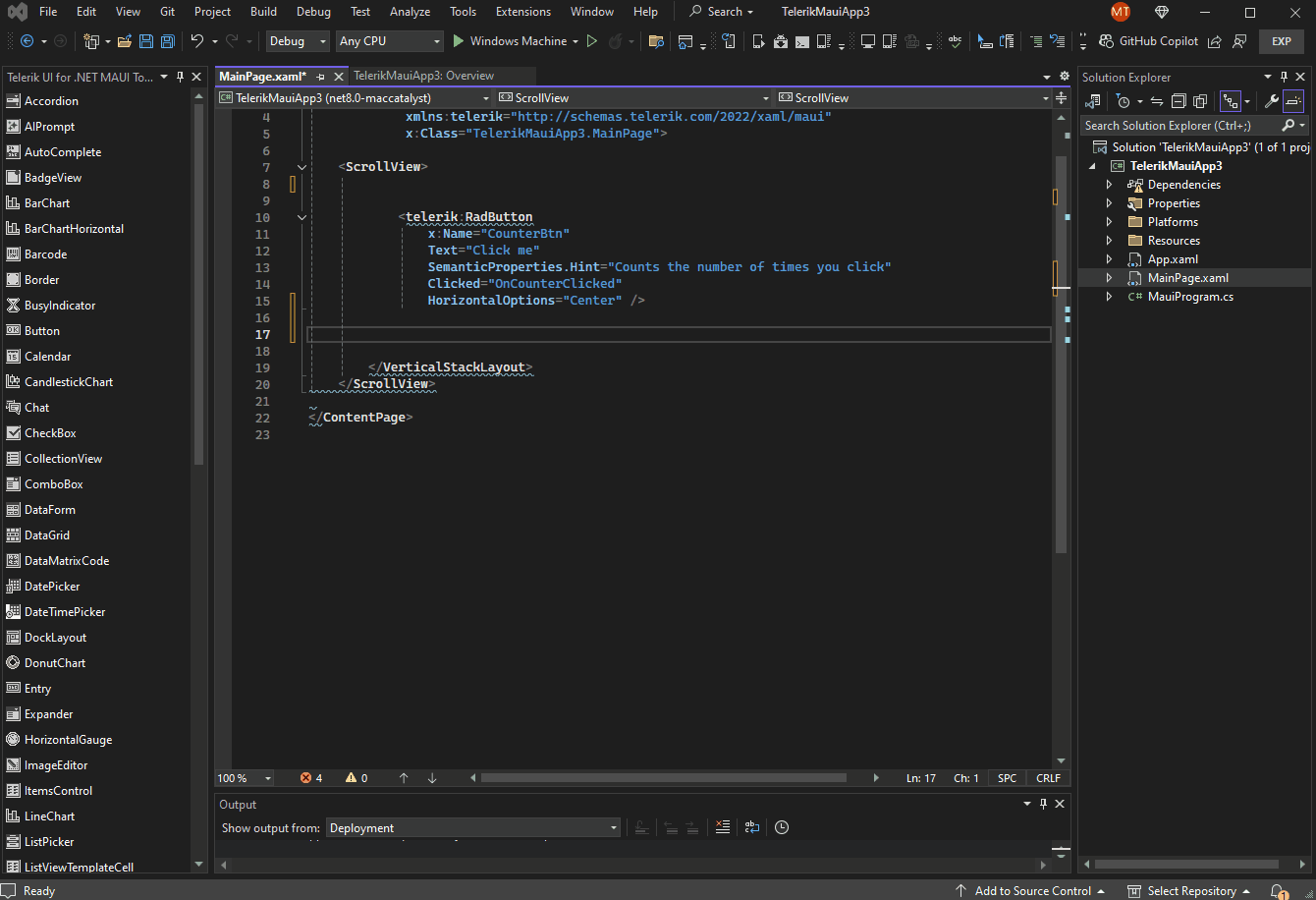Open the Solution Explorer properties wrench icon
This screenshot has height=900, width=1316.
pyautogui.click(x=1271, y=101)
